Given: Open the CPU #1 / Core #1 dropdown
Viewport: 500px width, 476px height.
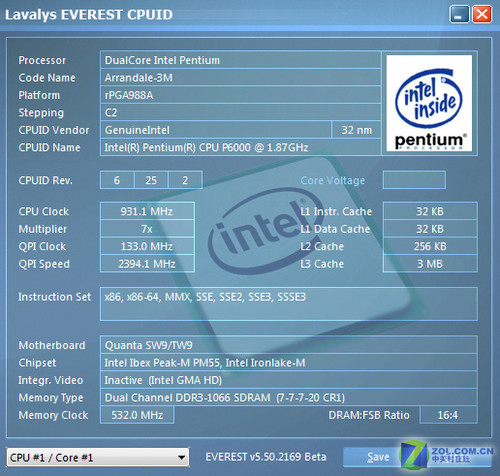Looking at the screenshot, I should pos(98,457).
